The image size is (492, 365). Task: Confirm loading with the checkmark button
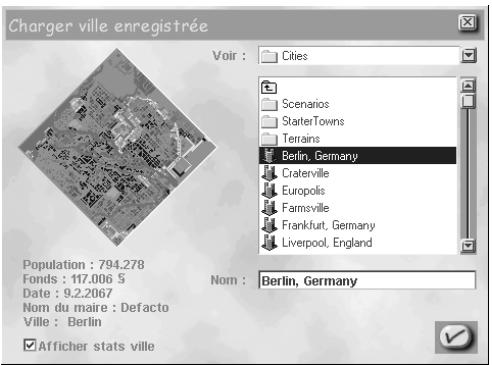[x=456, y=337]
